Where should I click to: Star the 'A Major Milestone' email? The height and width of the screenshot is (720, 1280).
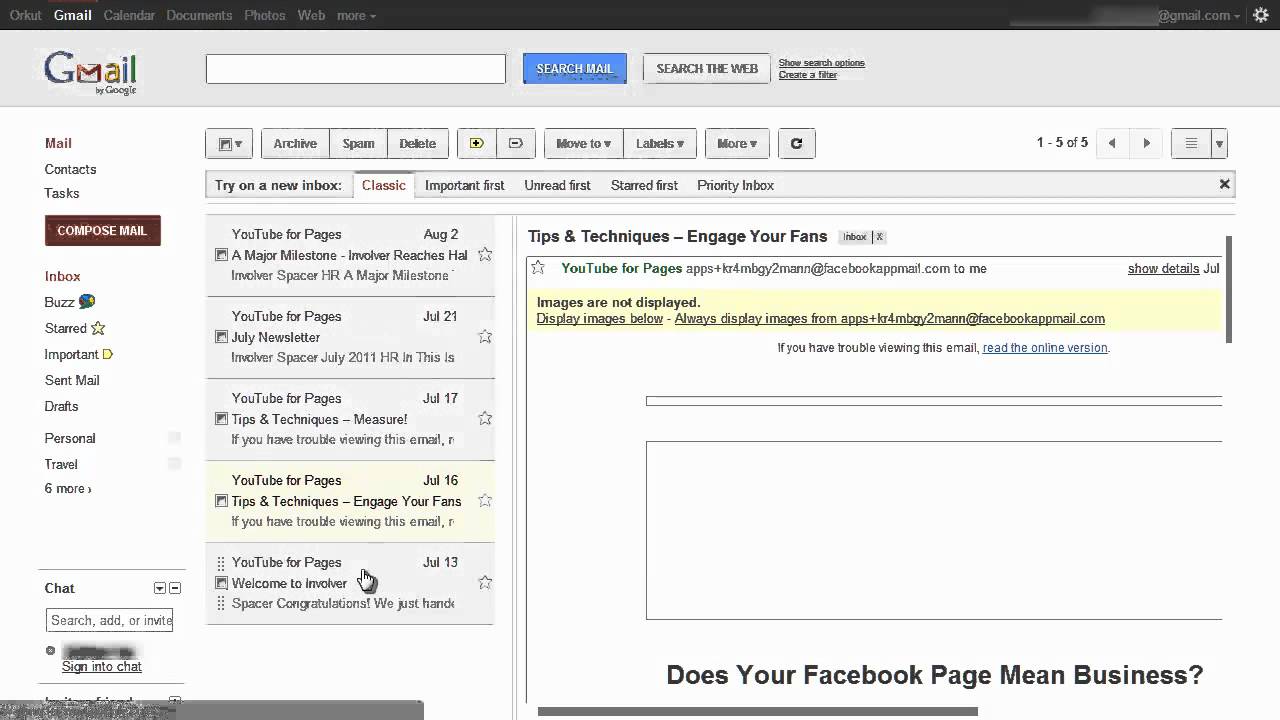[485, 254]
